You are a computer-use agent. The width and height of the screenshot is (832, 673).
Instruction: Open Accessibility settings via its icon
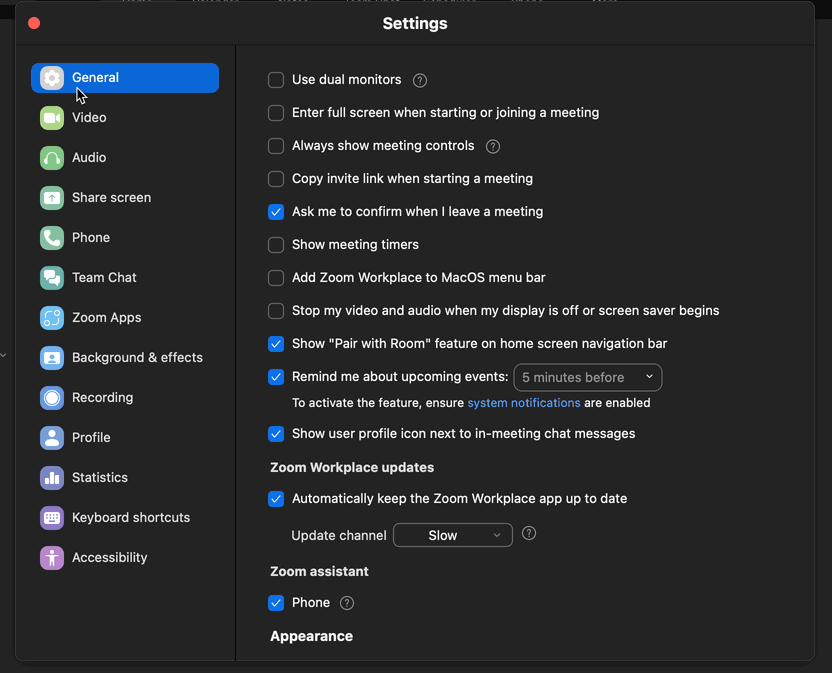click(51, 557)
